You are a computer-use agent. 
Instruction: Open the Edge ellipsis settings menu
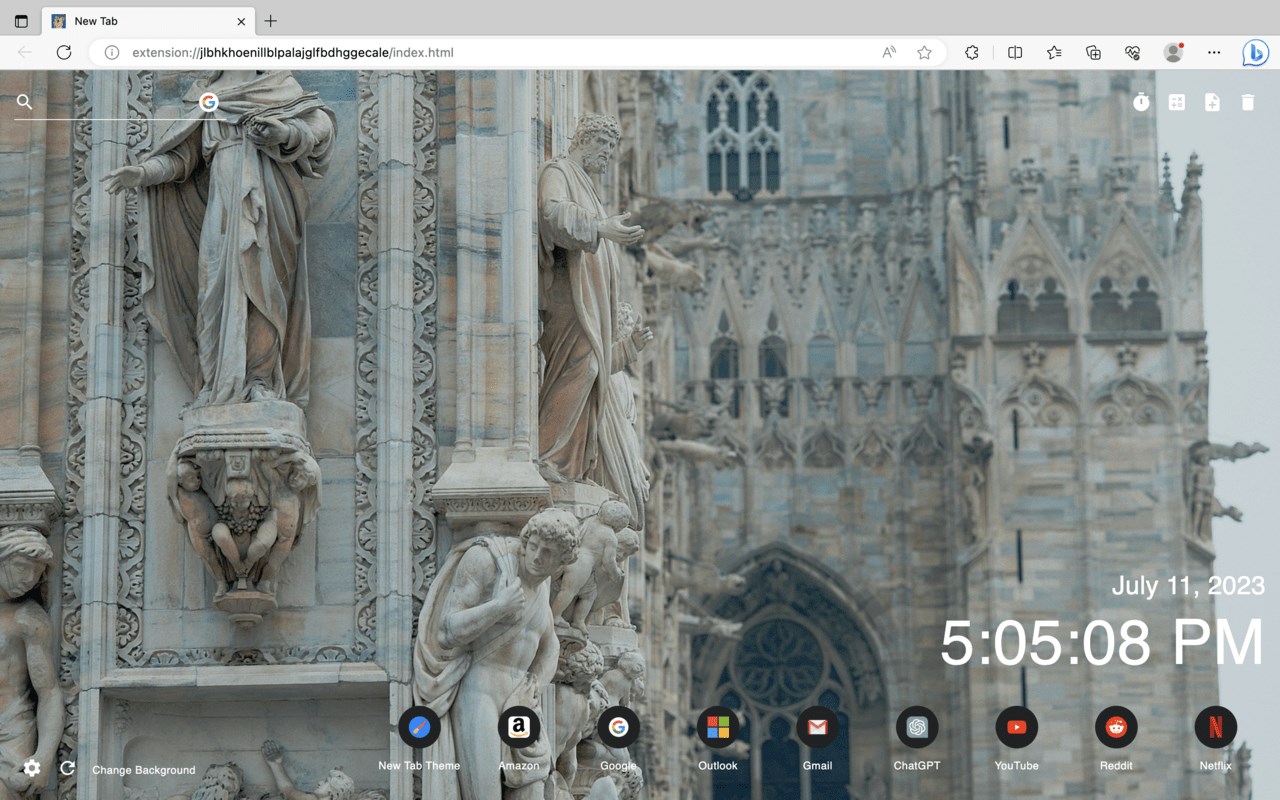[1213, 52]
